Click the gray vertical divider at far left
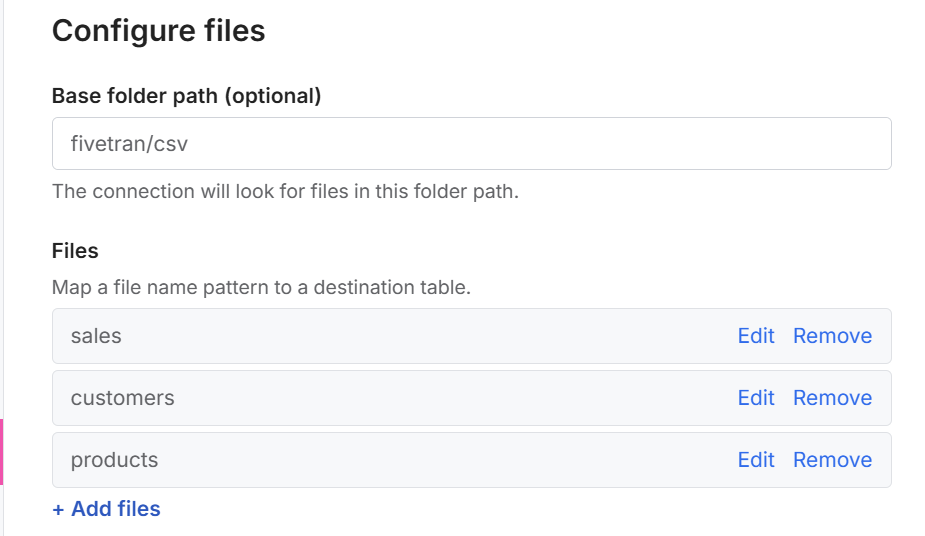Screen dimensions: 925x536 (3, 200)
